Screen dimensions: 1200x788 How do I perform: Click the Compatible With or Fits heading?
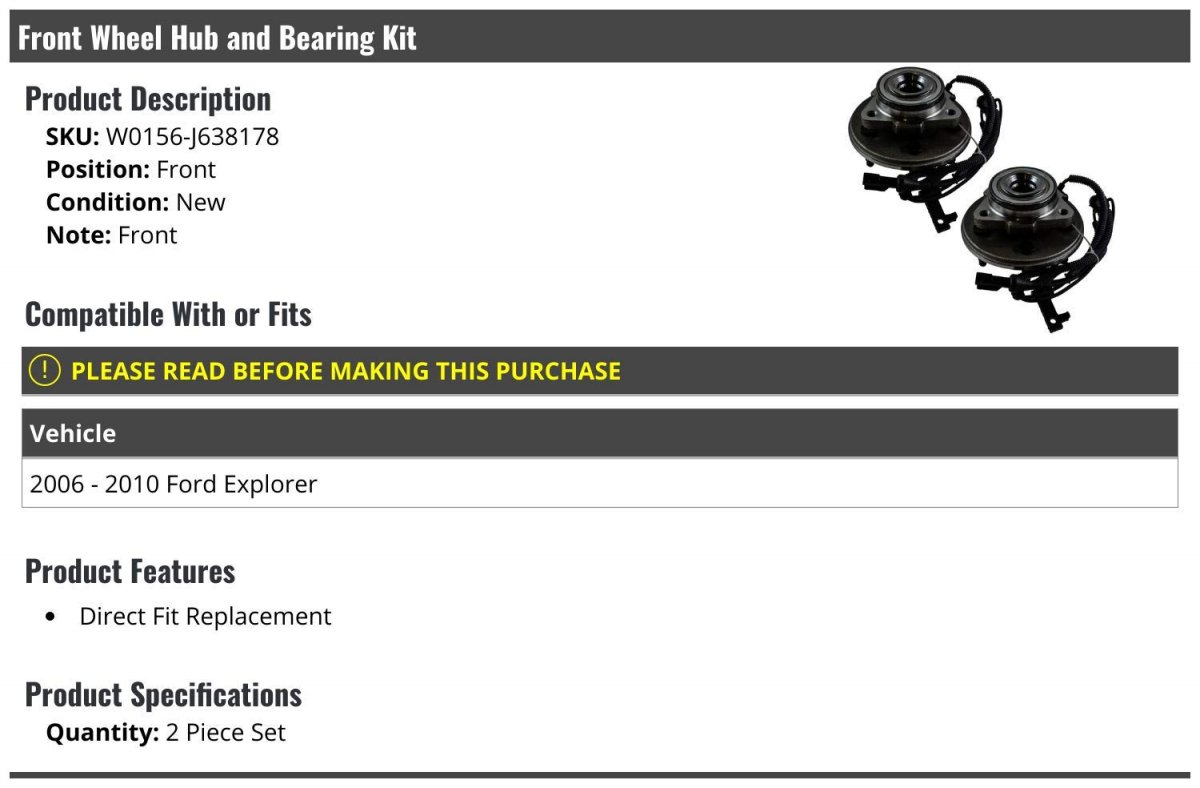point(168,314)
